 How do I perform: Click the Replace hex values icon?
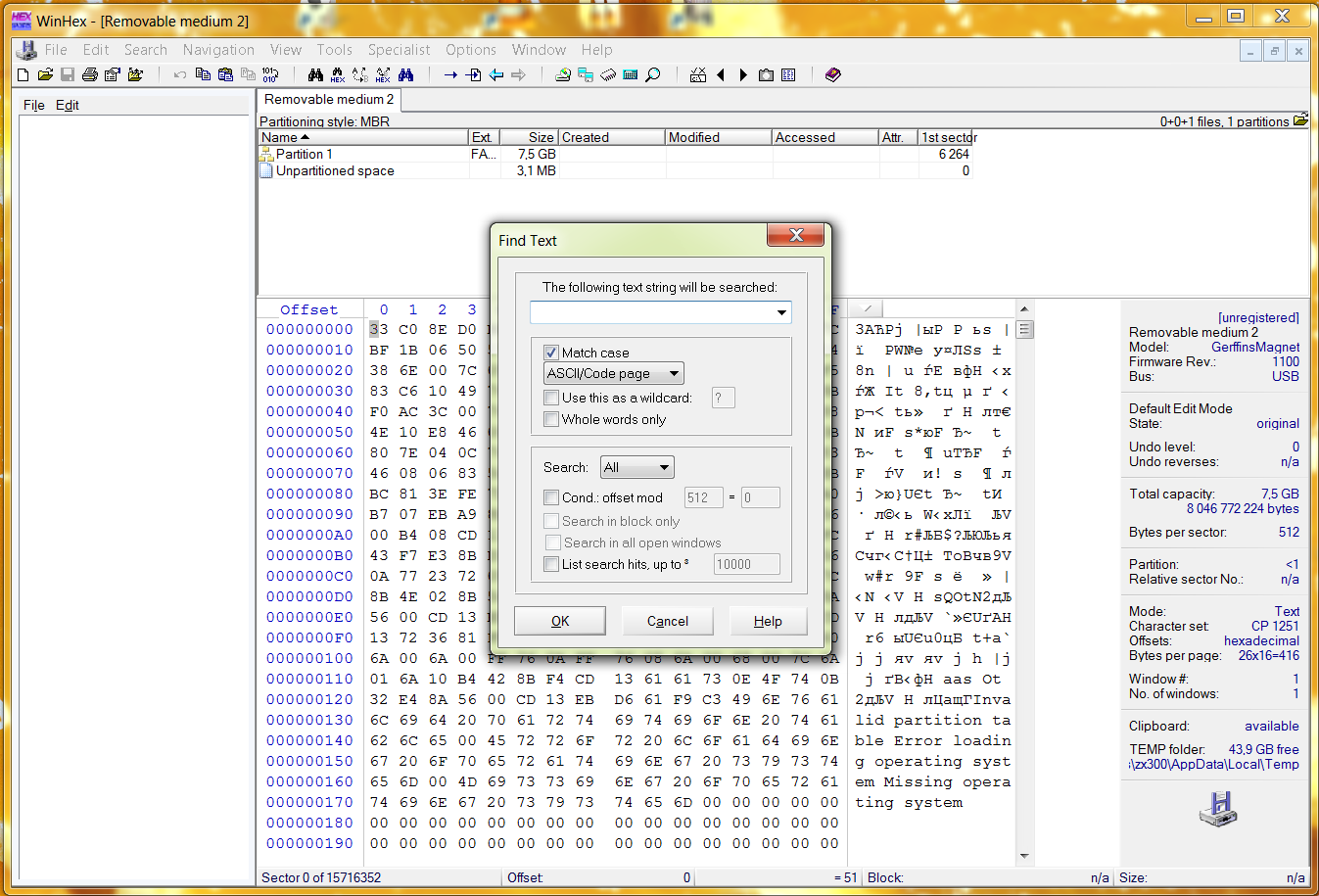tap(383, 74)
